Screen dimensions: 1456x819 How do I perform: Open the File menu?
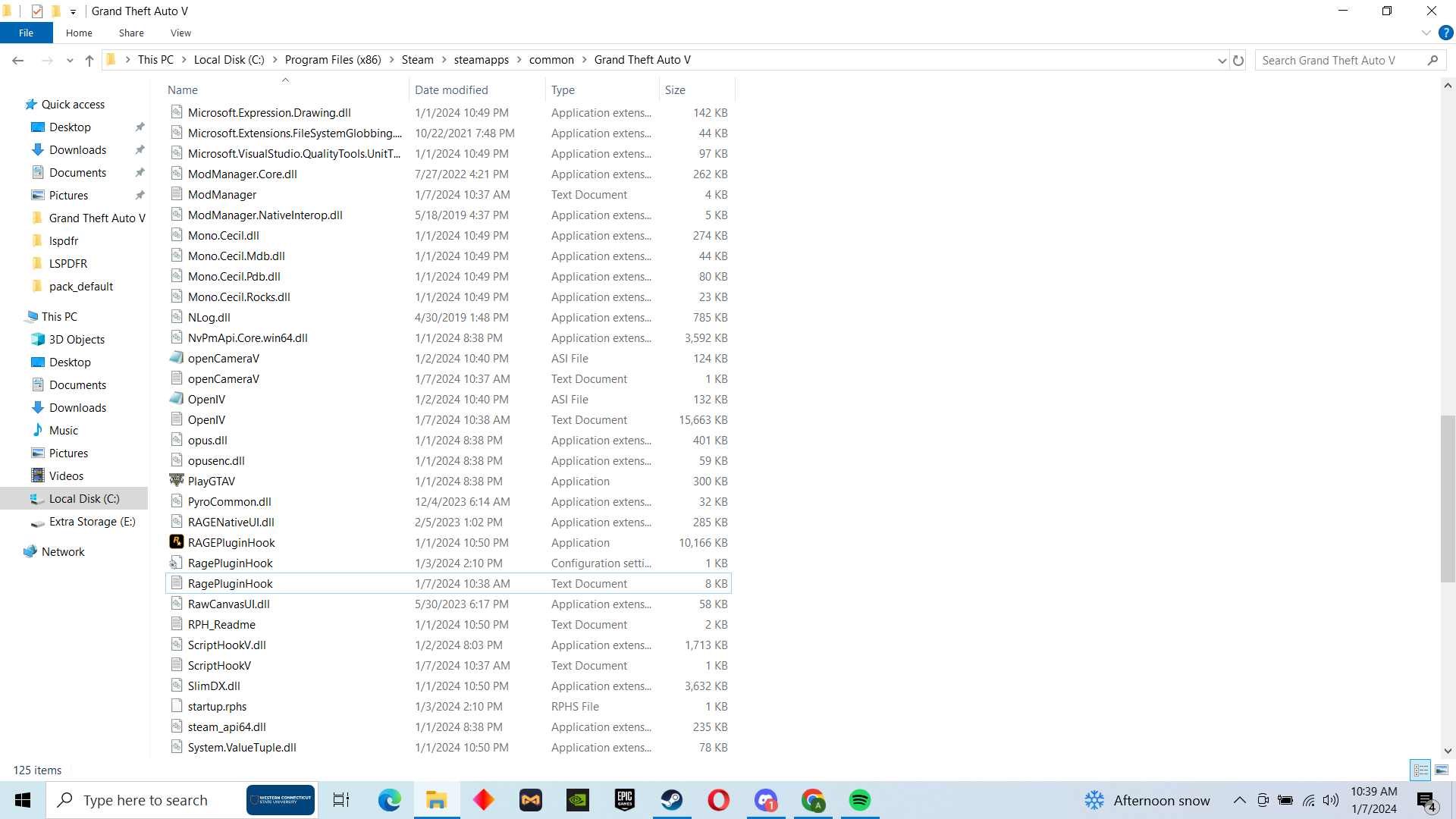(26, 33)
